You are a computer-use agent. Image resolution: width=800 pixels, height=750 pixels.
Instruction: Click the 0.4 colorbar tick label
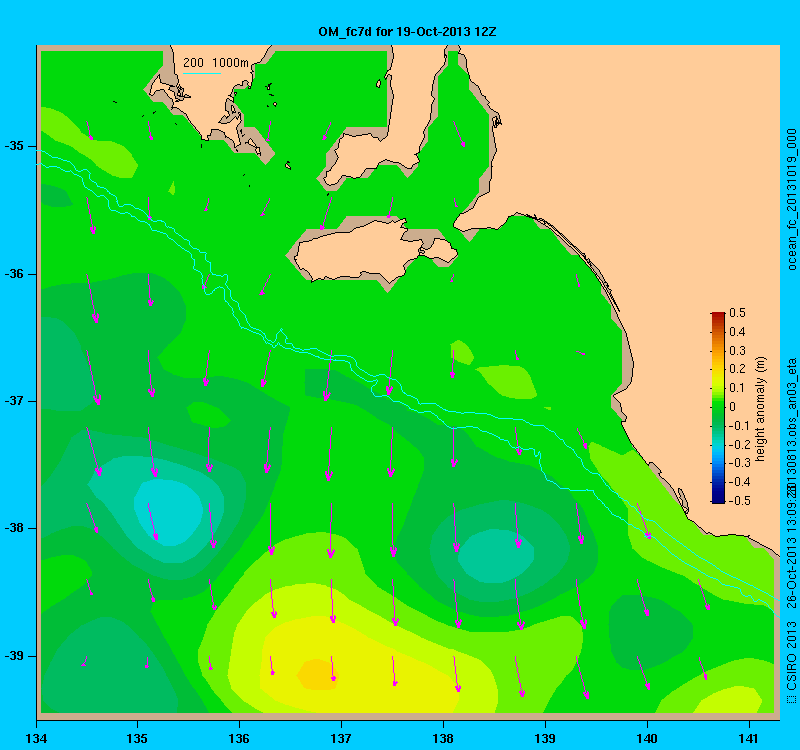[737, 332]
